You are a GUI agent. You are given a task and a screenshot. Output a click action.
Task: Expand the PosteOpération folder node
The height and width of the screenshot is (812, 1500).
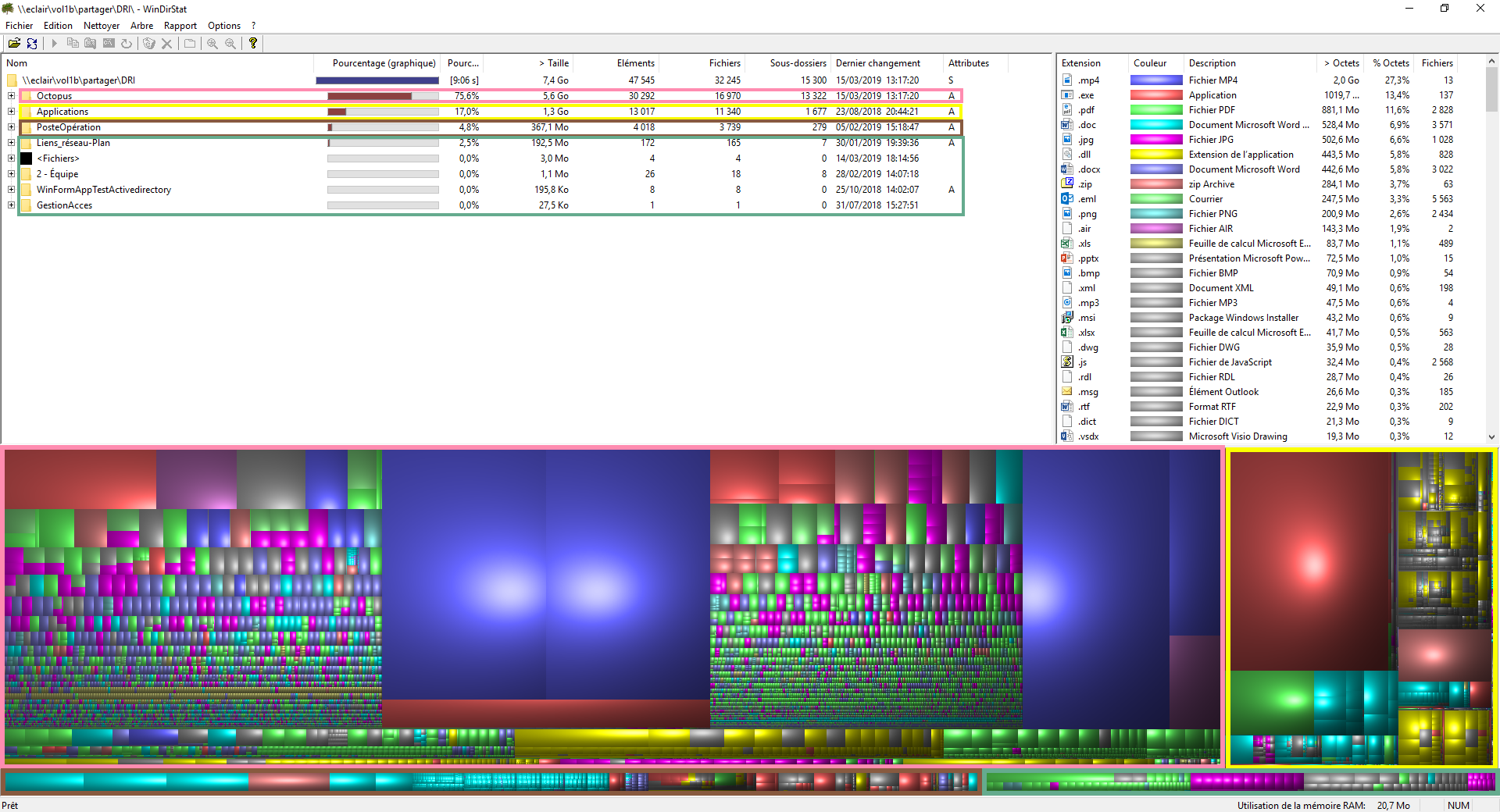pyautogui.click(x=11, y=127)
